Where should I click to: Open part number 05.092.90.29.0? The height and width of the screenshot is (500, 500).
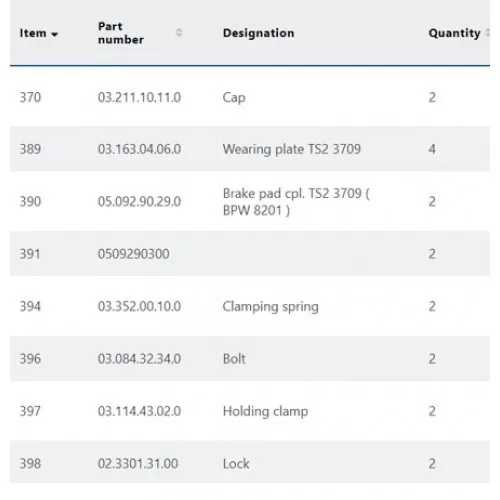coord(139,202)
